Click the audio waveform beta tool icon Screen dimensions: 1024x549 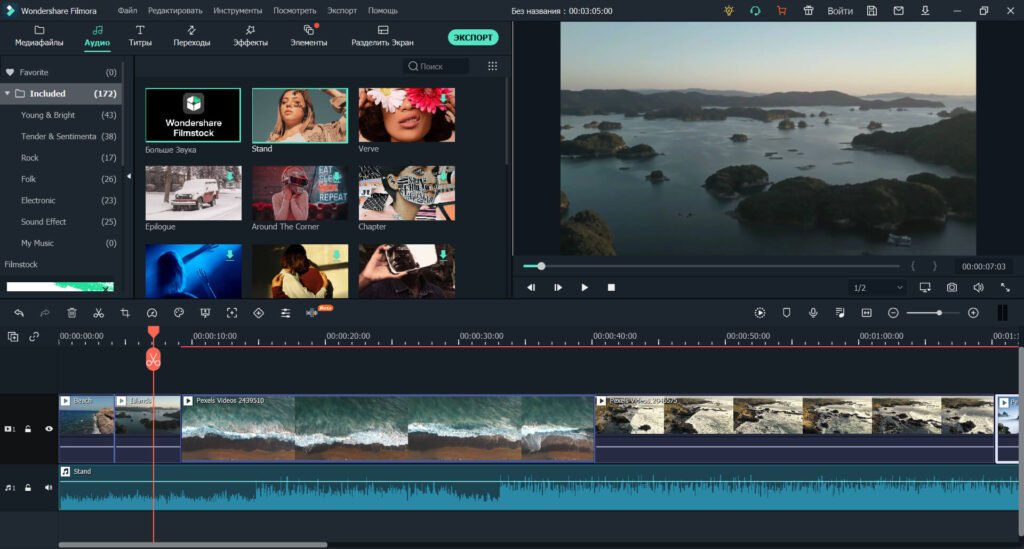coord(312,313)
